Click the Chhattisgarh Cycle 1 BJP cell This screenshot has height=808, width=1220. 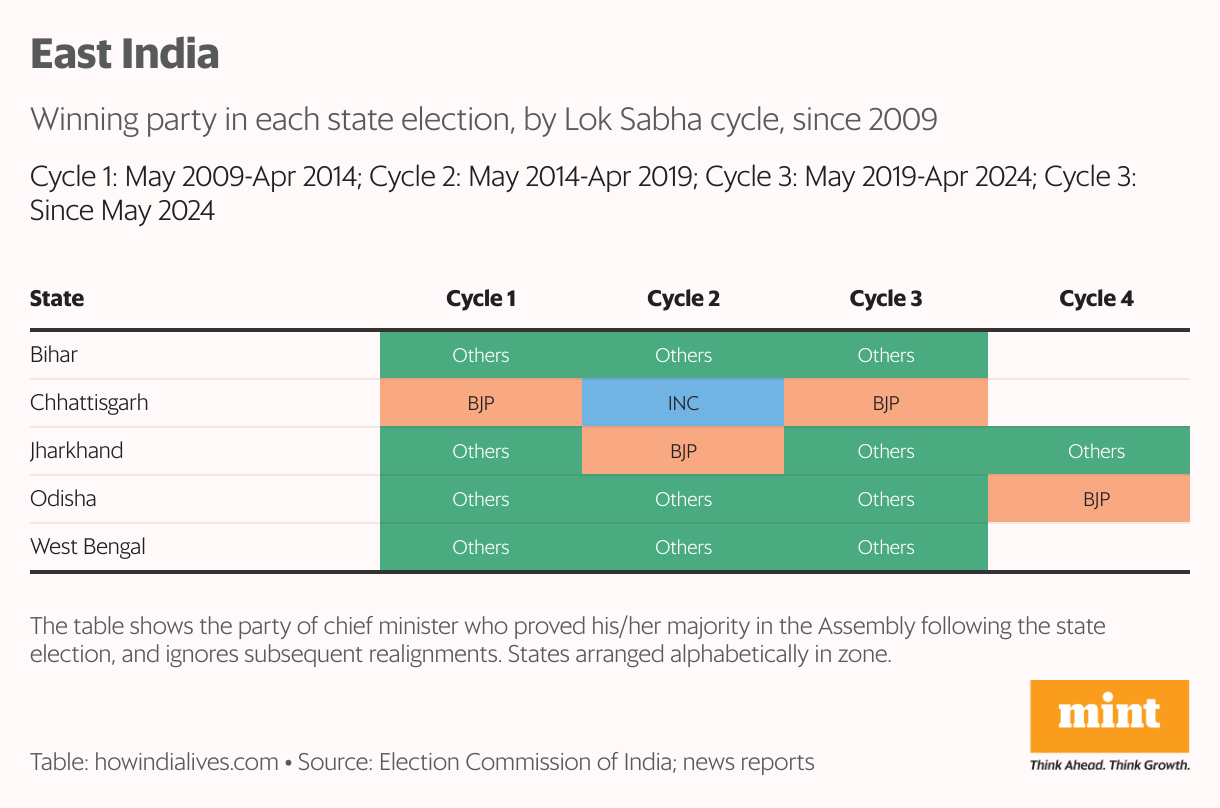pos(481,403)
